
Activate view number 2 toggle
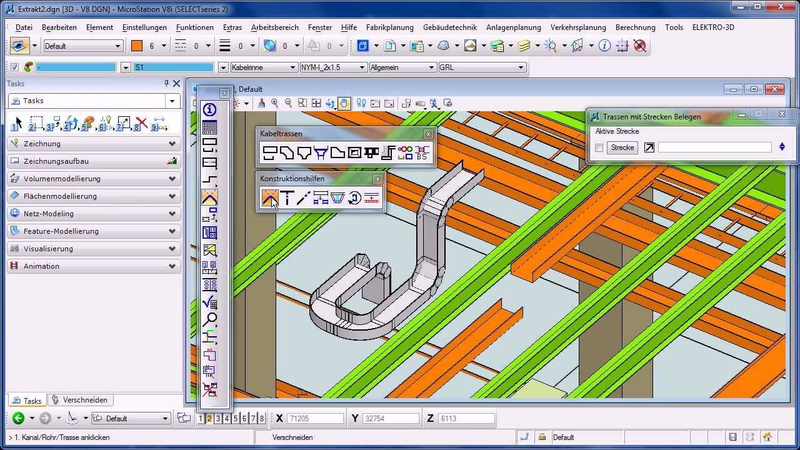(x=209, y=418)
